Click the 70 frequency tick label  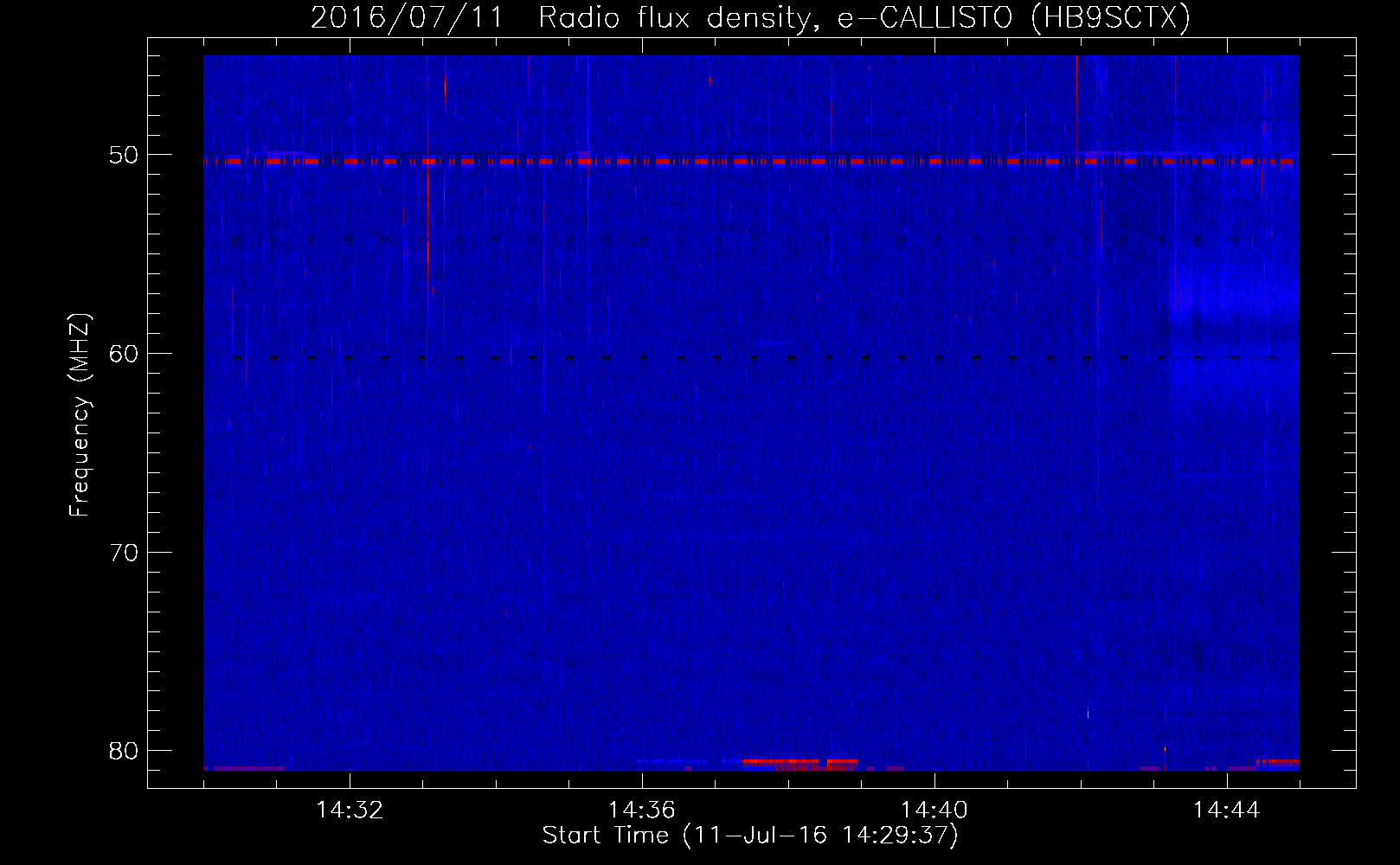pos(124,552)
